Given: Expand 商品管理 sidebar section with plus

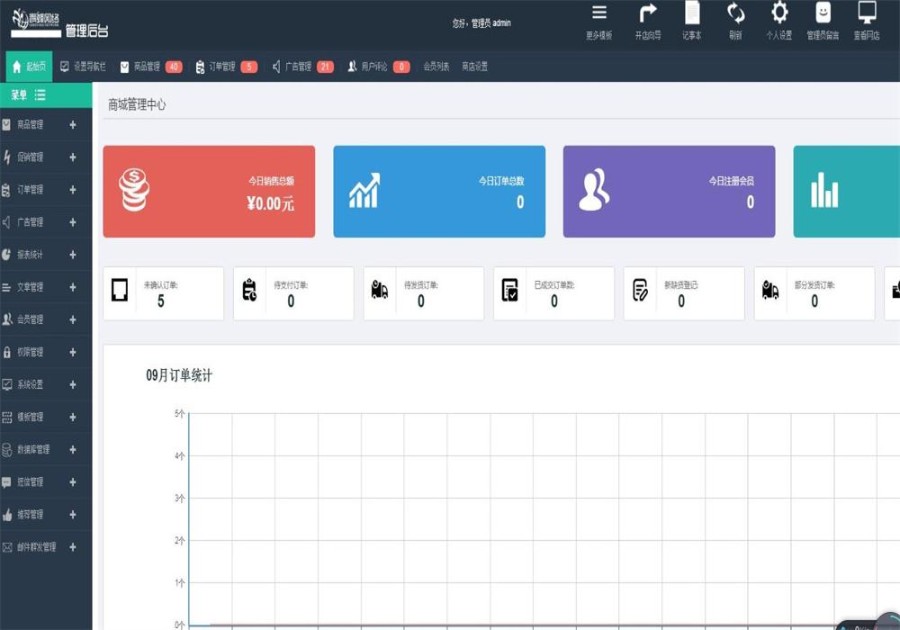Looking at the screenshot, I should 73,125.
